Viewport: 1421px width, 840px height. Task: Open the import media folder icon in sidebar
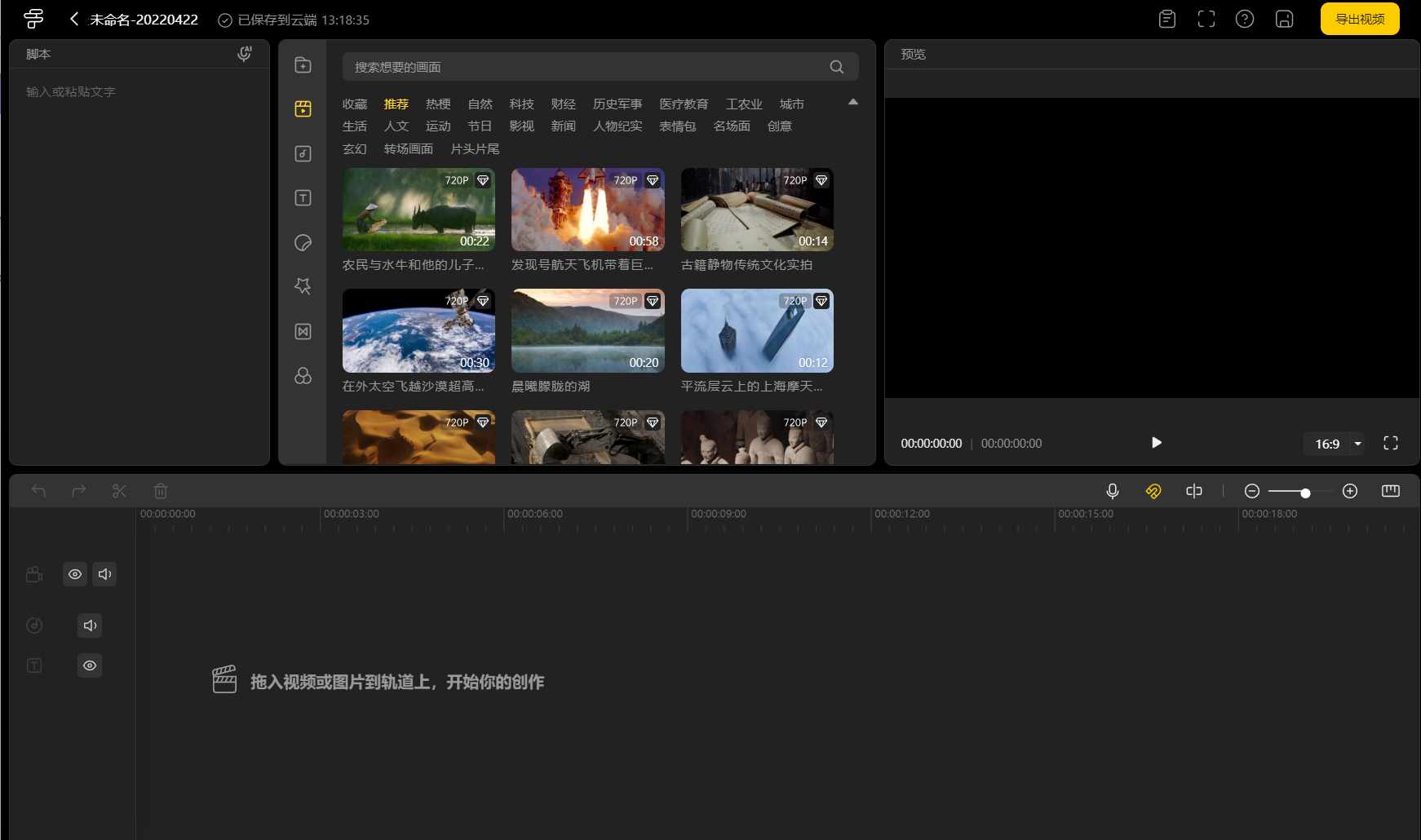(x=303, y=65)
